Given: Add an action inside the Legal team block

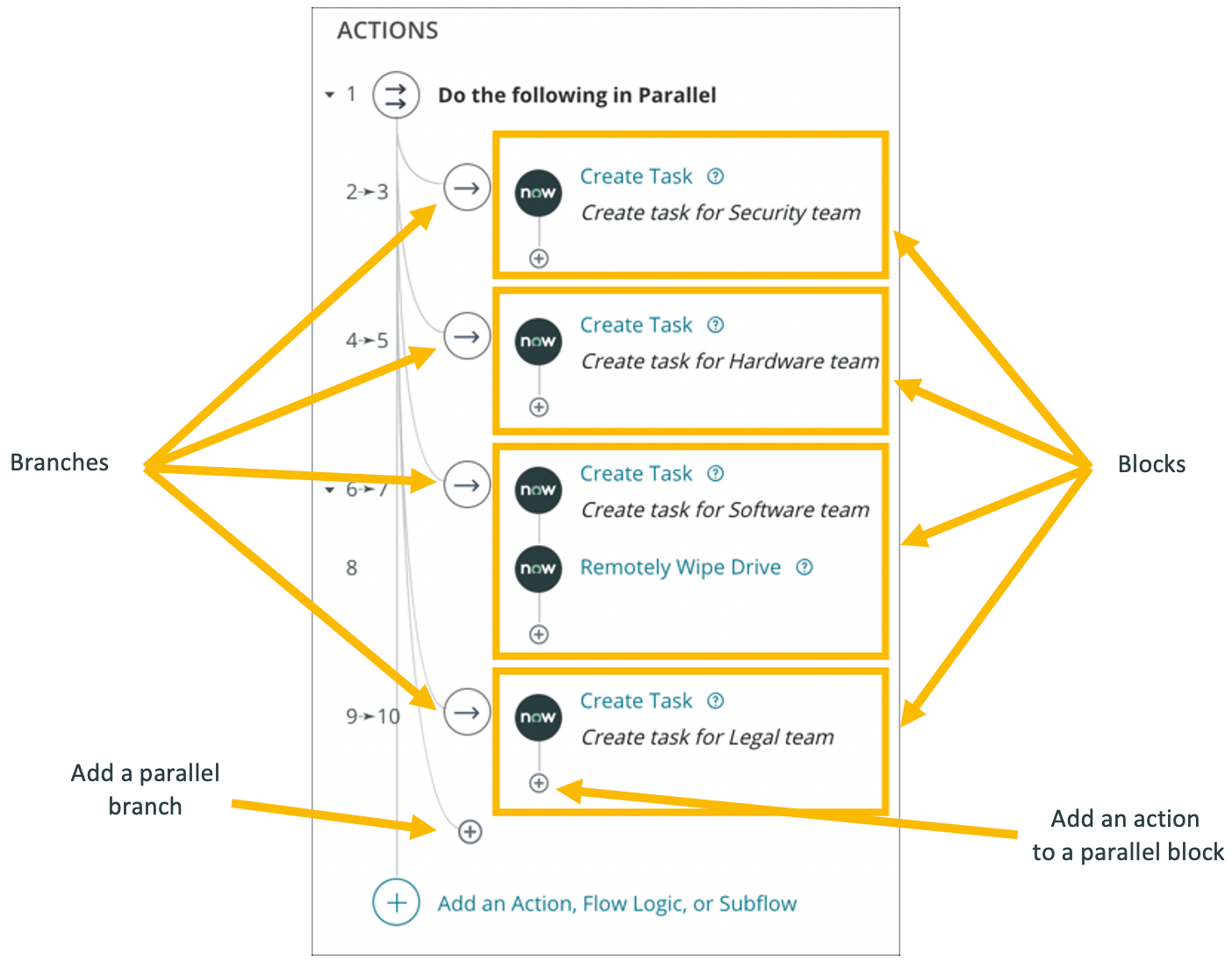Looking at the screenshot, I should (538, 782).
